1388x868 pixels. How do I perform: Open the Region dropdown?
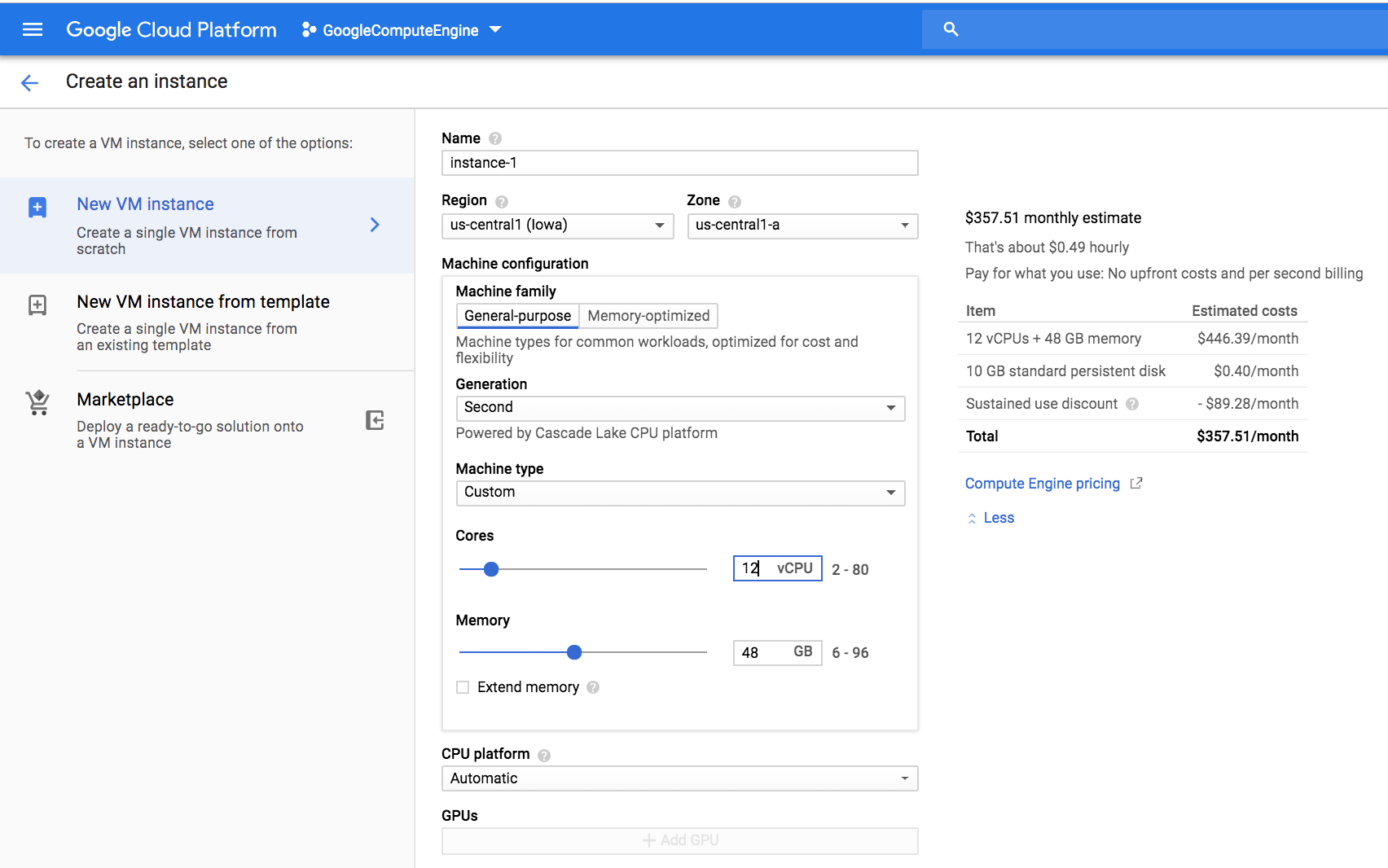tap(557, 226)
